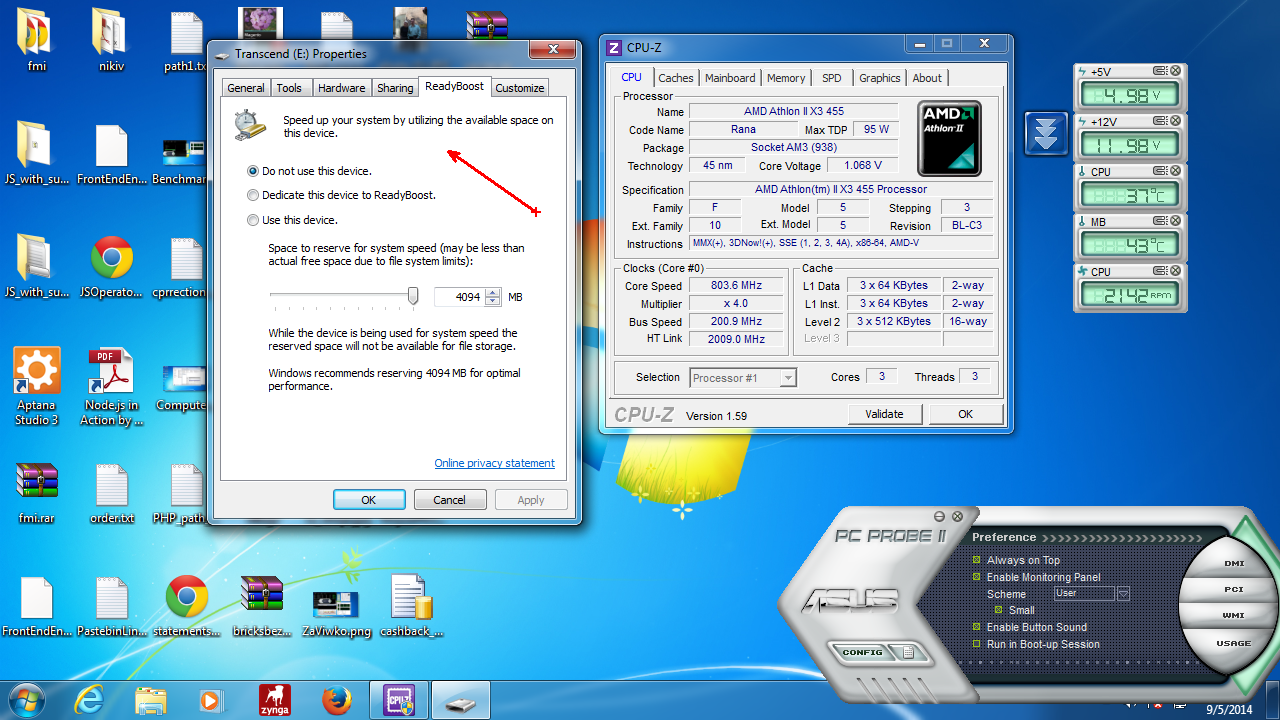The image size is (1280, 720).
Task: Click CONFIG button in PC Probe II
Action: point(862,653)
